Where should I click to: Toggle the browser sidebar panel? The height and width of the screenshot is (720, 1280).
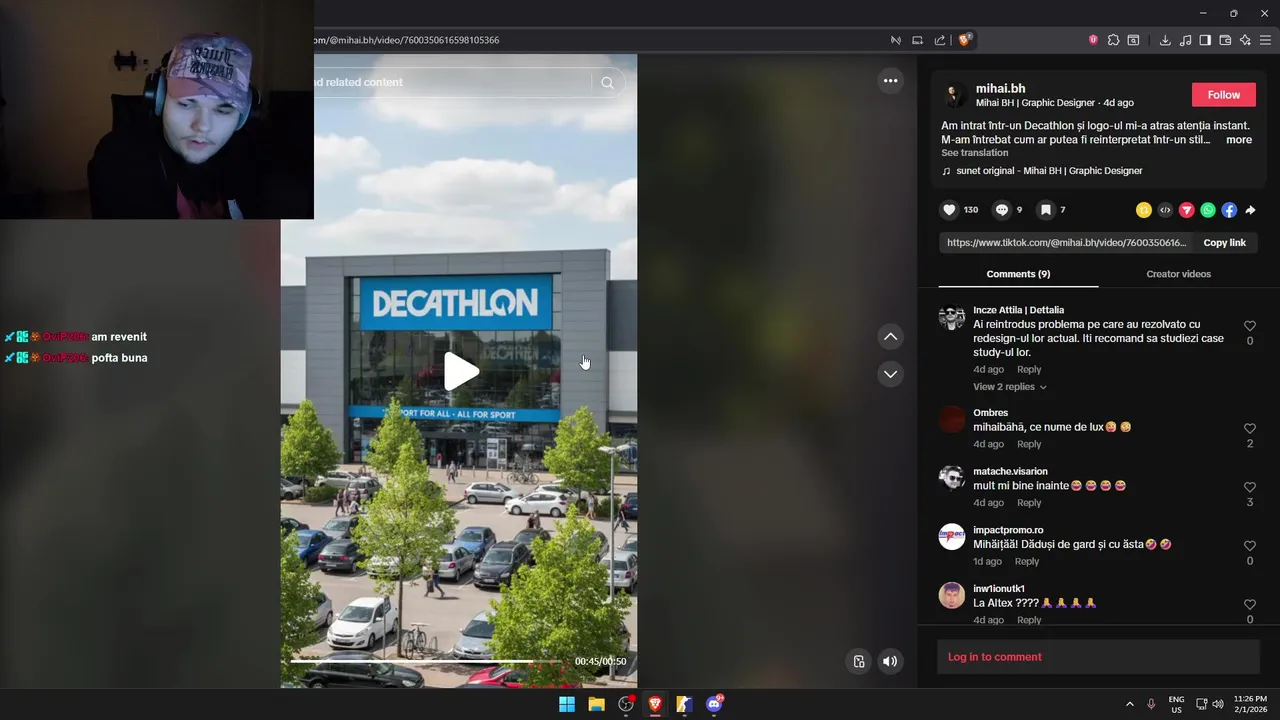point(1205,40)
